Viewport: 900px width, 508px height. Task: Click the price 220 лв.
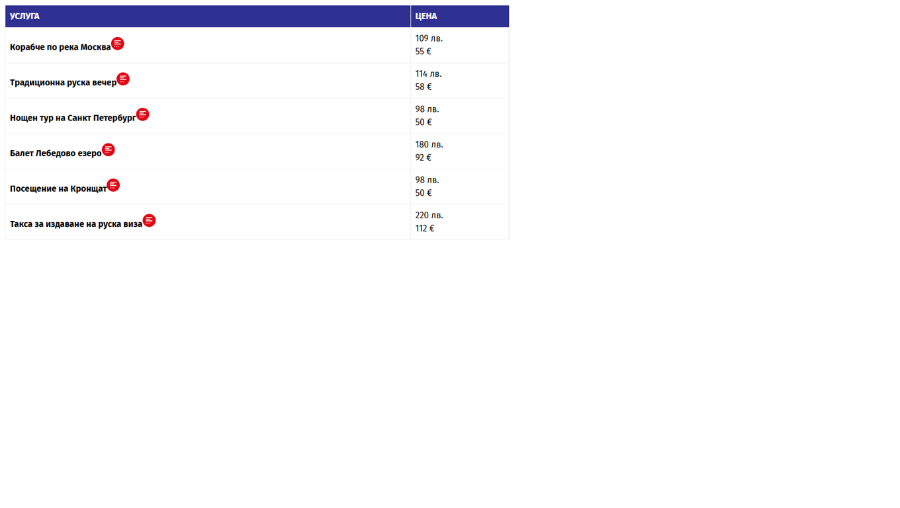(x=429, y=215)
